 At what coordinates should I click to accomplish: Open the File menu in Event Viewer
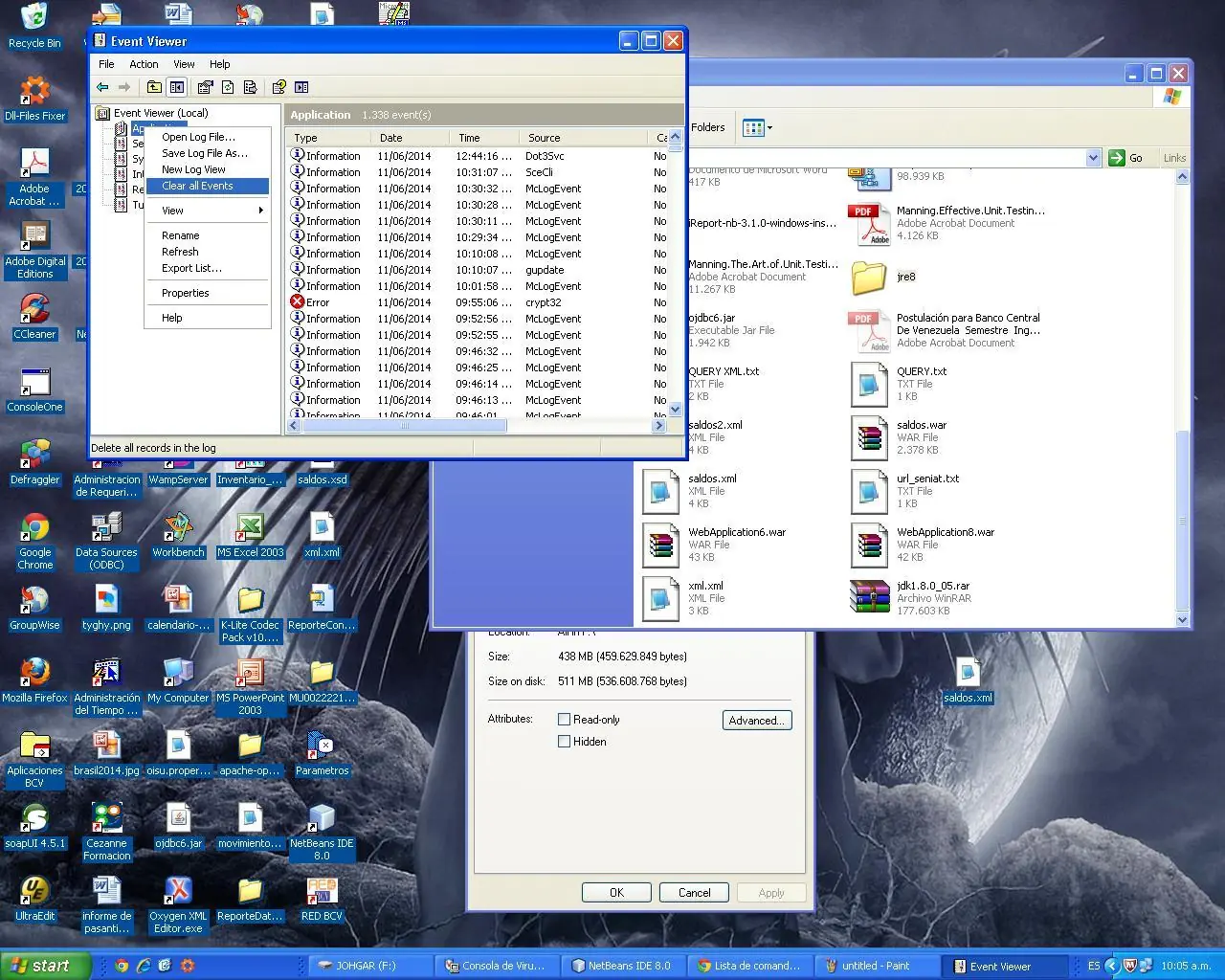click(x=106, y=64)
